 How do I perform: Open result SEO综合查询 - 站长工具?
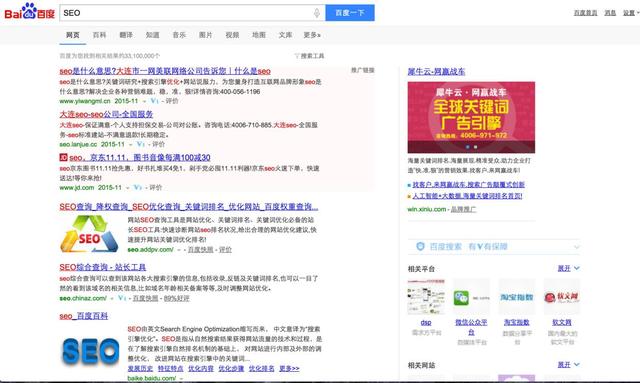tap(103, 267)
